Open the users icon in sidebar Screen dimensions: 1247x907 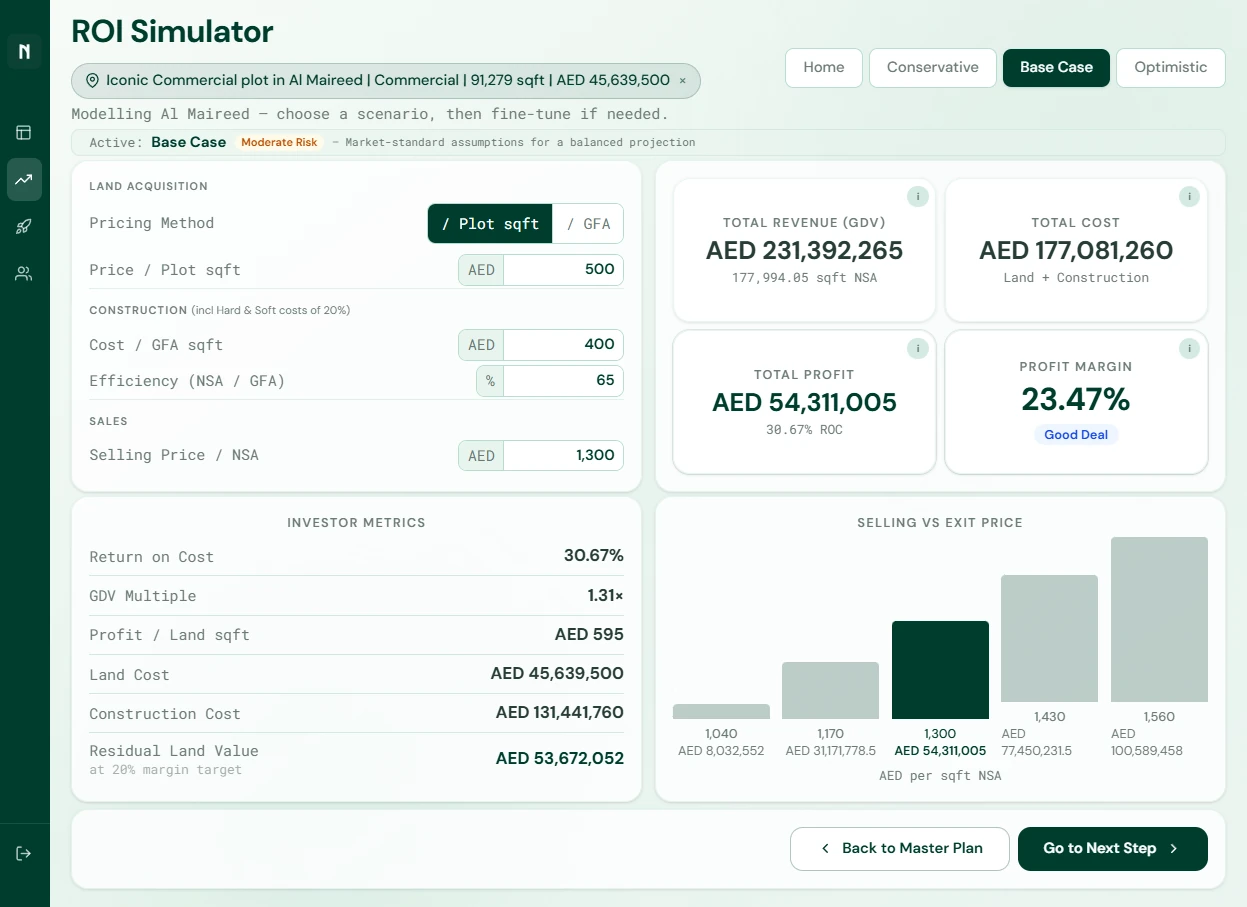pyautogui.click(x=24, y=274)
